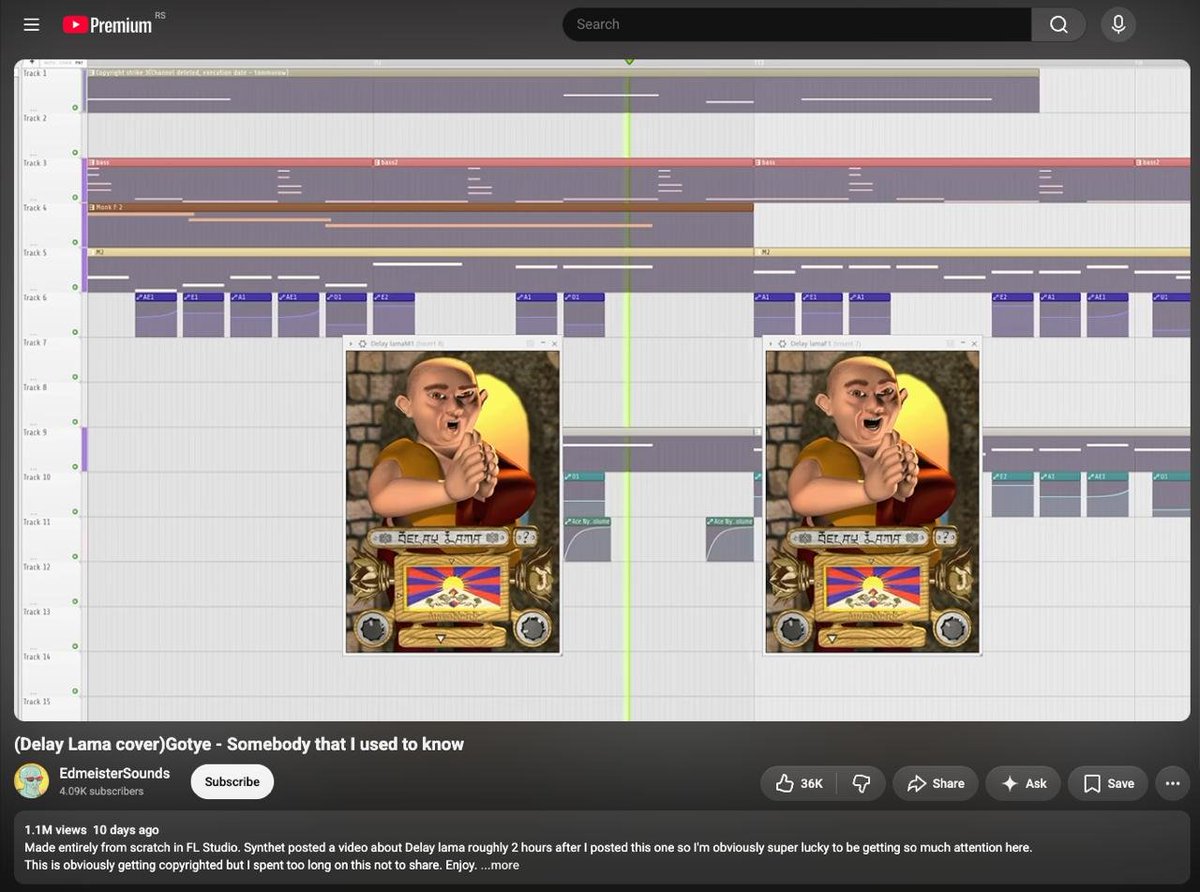This screenshot has width=1200, height=892.
Task: Click the video title text
Action: (x=239, y=744)
